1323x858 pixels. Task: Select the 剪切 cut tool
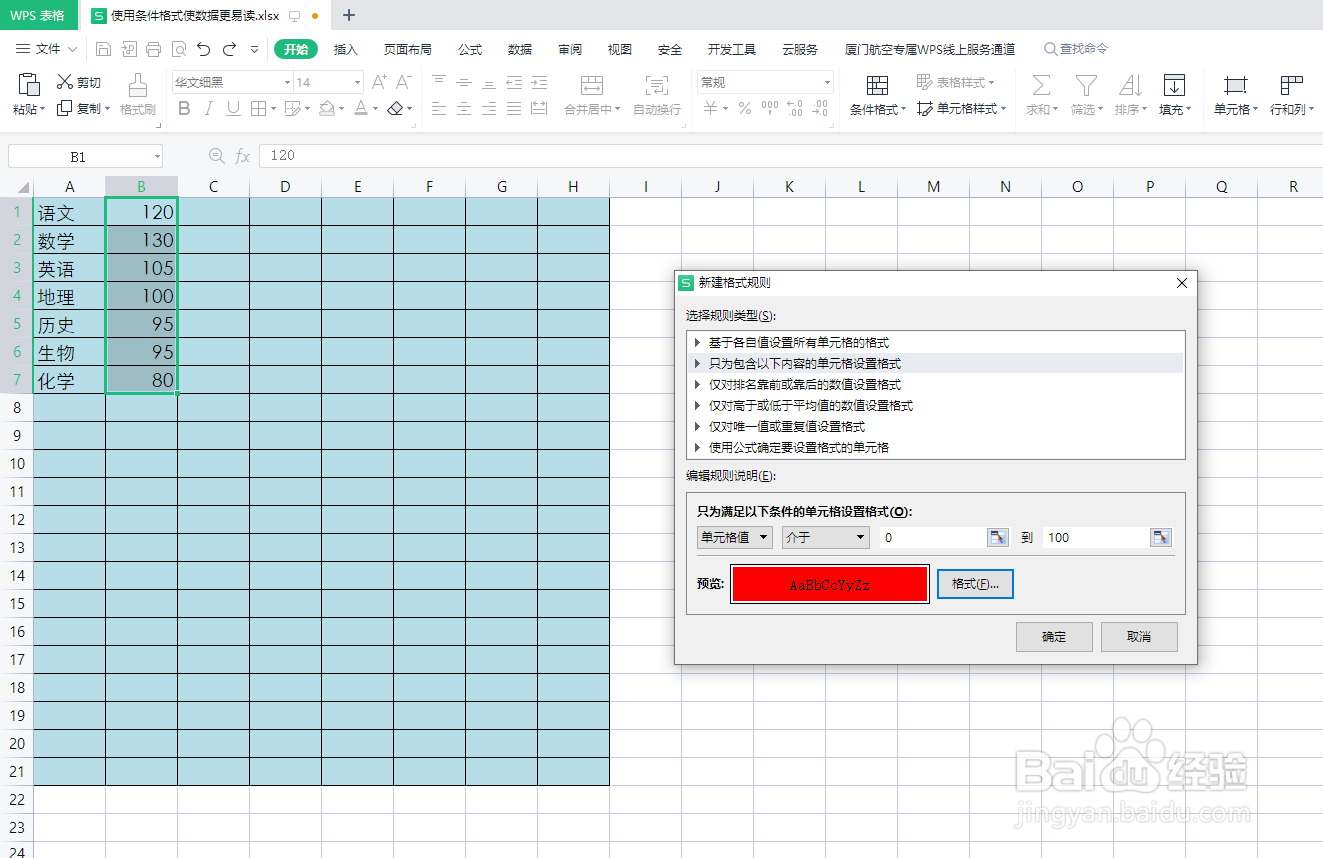coord(79,82)
